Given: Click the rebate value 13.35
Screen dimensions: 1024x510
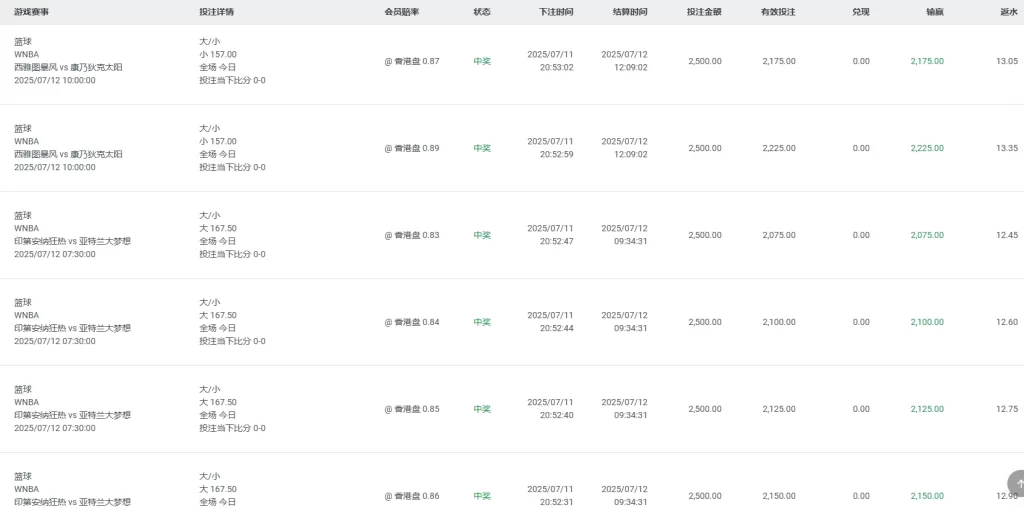Looking at the screenshot, I should 1007,148.
